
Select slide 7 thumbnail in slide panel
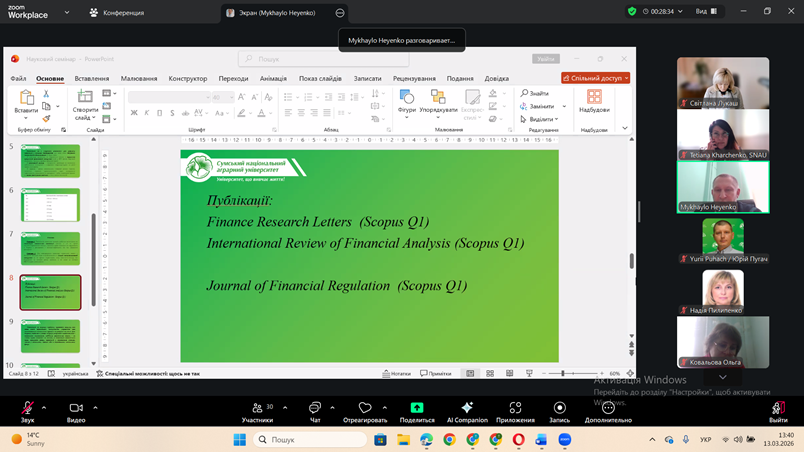point(50,248)
